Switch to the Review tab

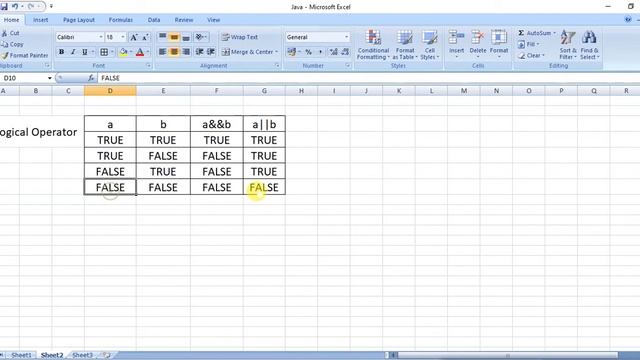coord(184,20)
